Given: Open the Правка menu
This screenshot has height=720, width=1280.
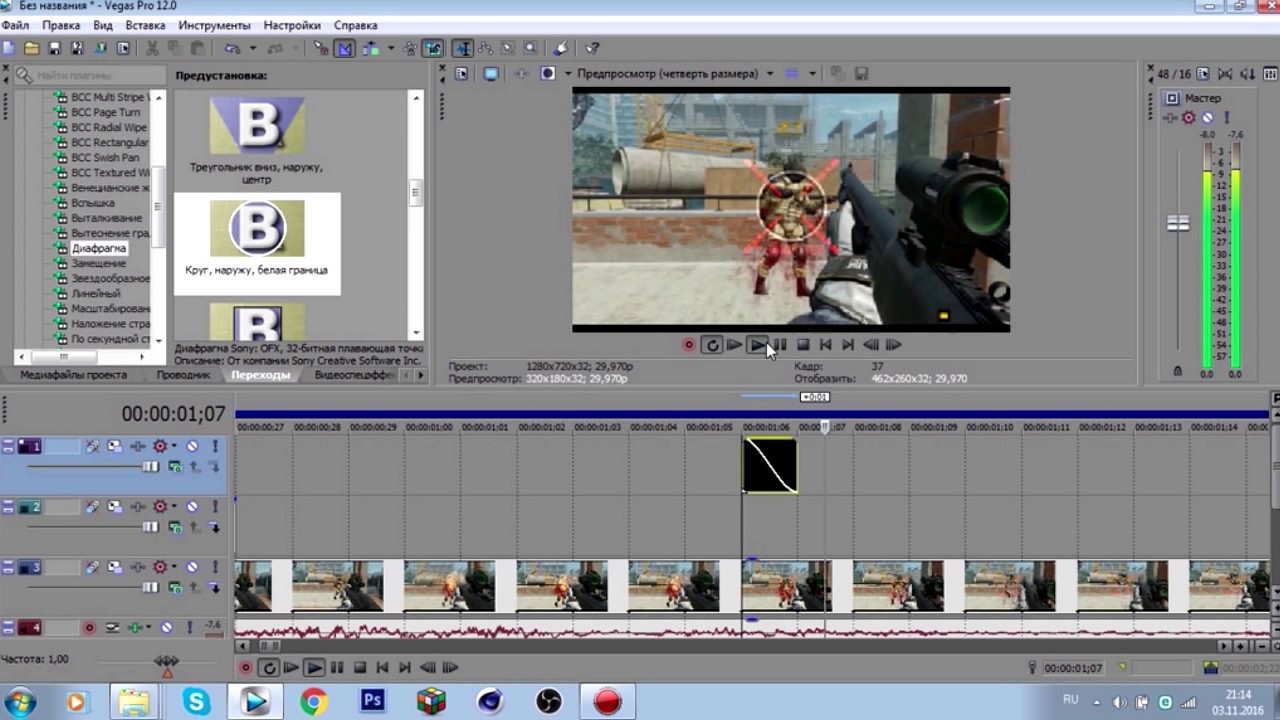Looking at the screenshot, I should pyautogui.click(x=61, y=25).
